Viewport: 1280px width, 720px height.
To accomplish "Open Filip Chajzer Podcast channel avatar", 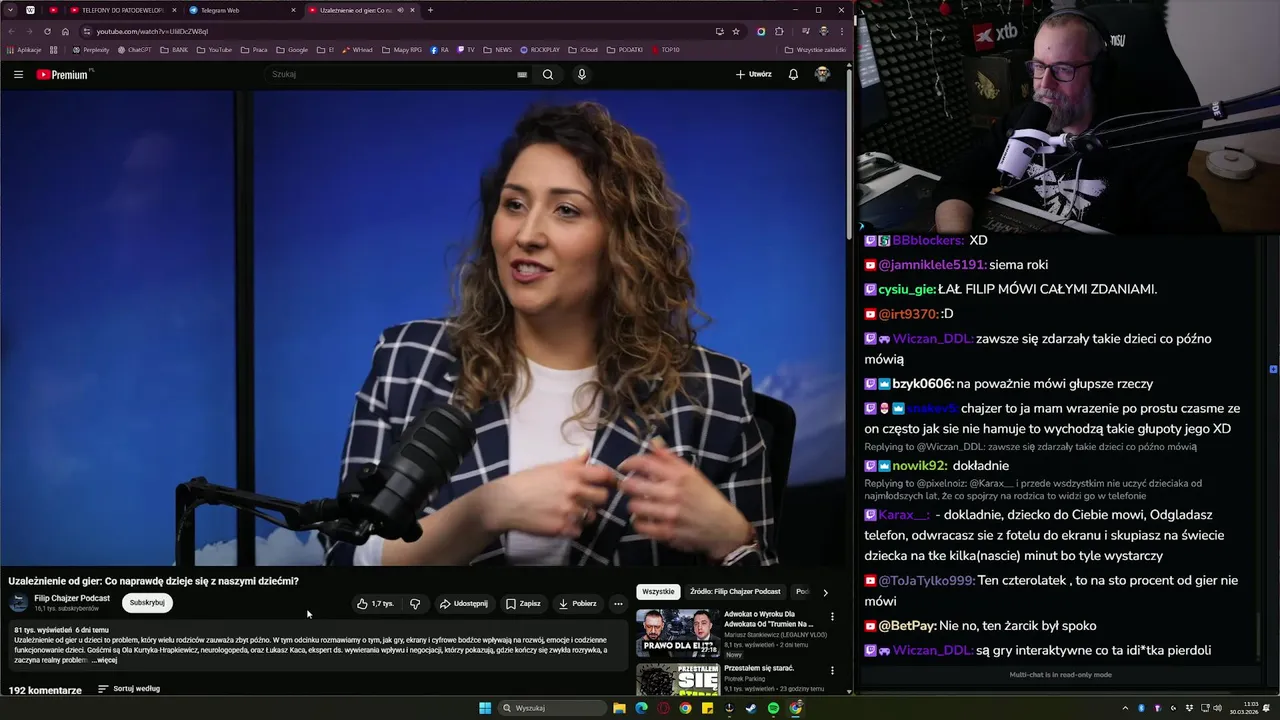I will click(19, 602).
